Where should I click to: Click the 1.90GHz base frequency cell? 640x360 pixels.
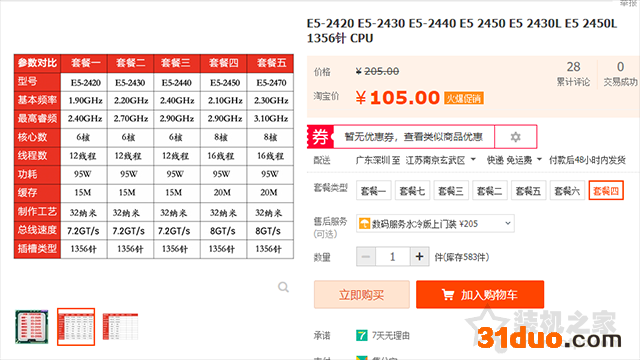(84, 100)
